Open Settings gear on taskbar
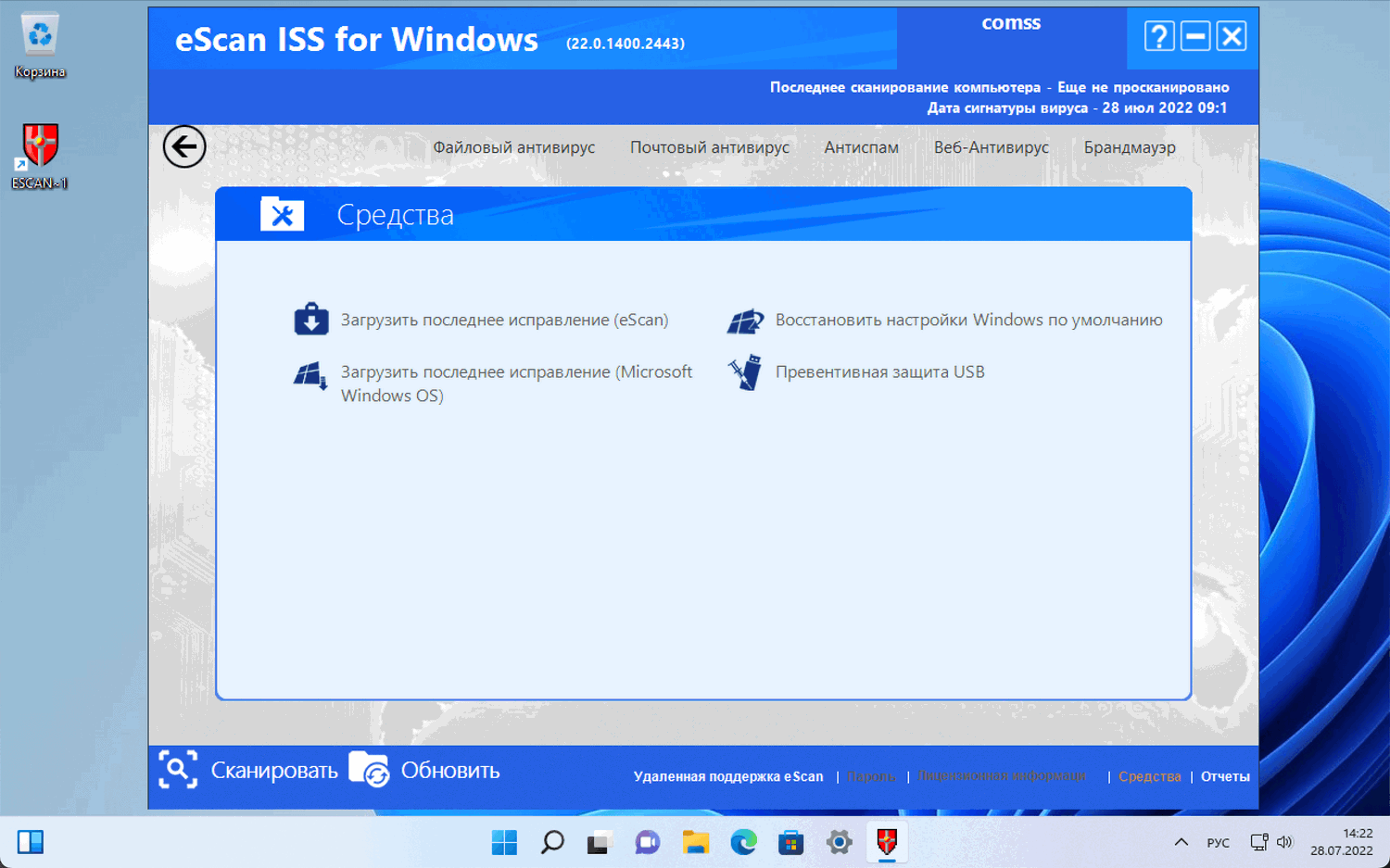This screenshot has width=1390, height=868. (x=839, y=842)
